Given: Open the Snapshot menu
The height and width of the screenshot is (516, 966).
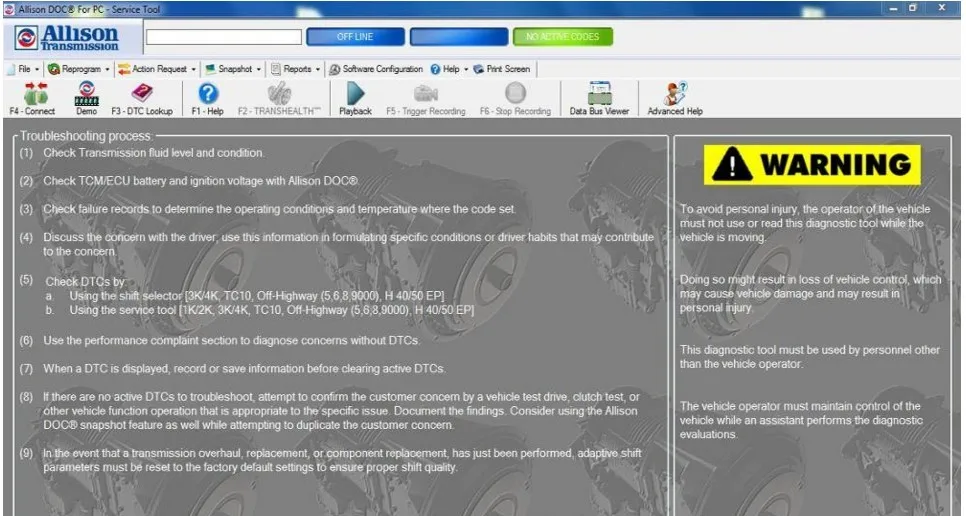Looking at the screenshot, I should (x=235, y=69).
